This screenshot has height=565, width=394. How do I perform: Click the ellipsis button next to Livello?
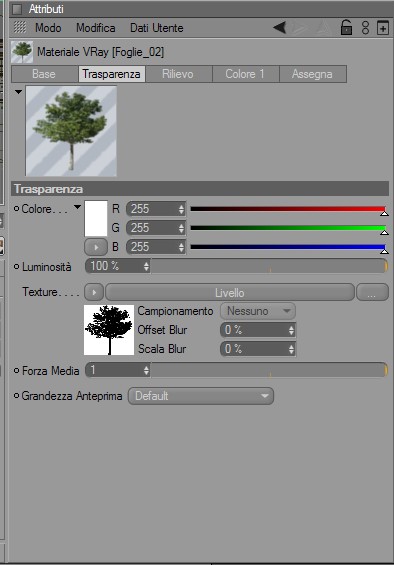[372, 292]
